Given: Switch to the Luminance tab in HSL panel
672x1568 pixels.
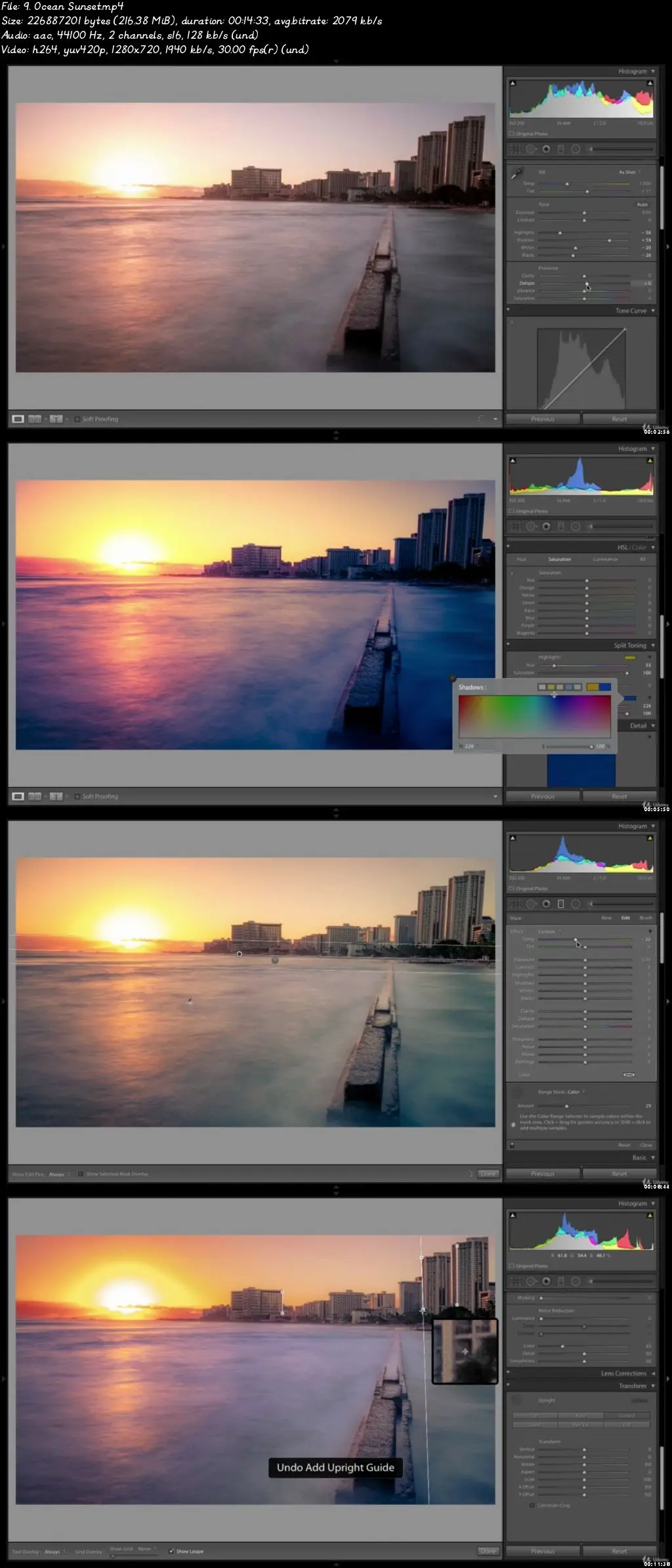Looking at the screenshot, I should (605, 559).
